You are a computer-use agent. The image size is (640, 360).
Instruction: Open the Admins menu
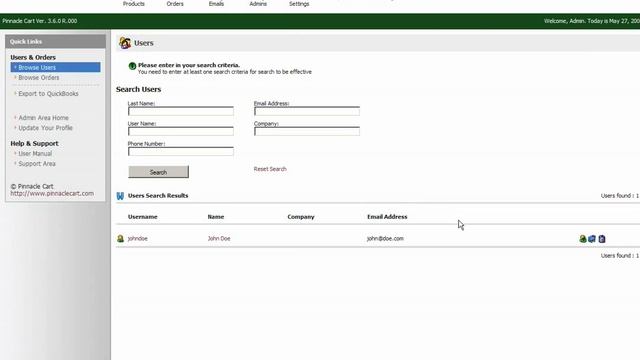click(258, 4)
